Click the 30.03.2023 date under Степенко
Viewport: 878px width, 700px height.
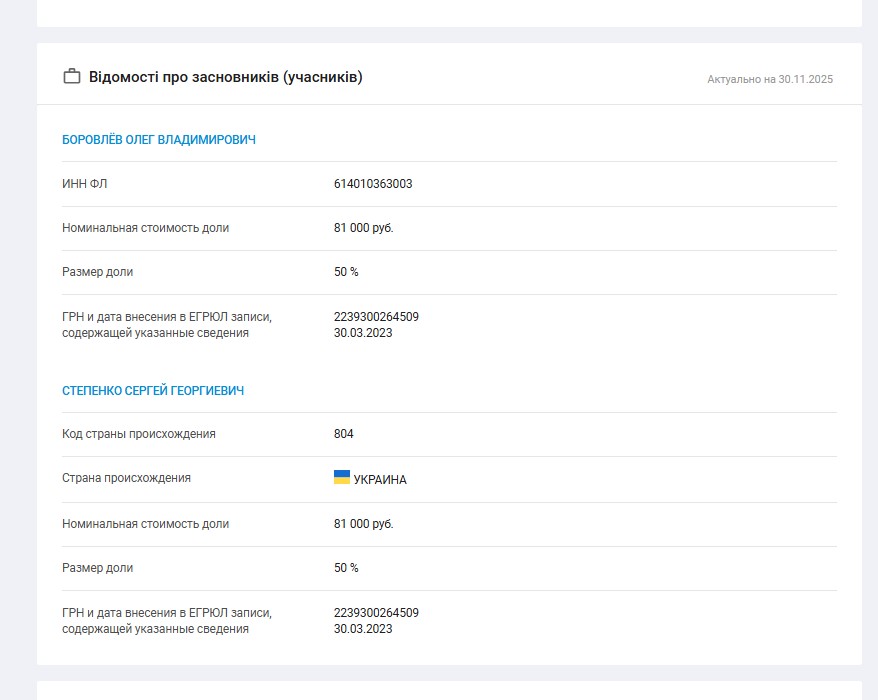(363, 629)
